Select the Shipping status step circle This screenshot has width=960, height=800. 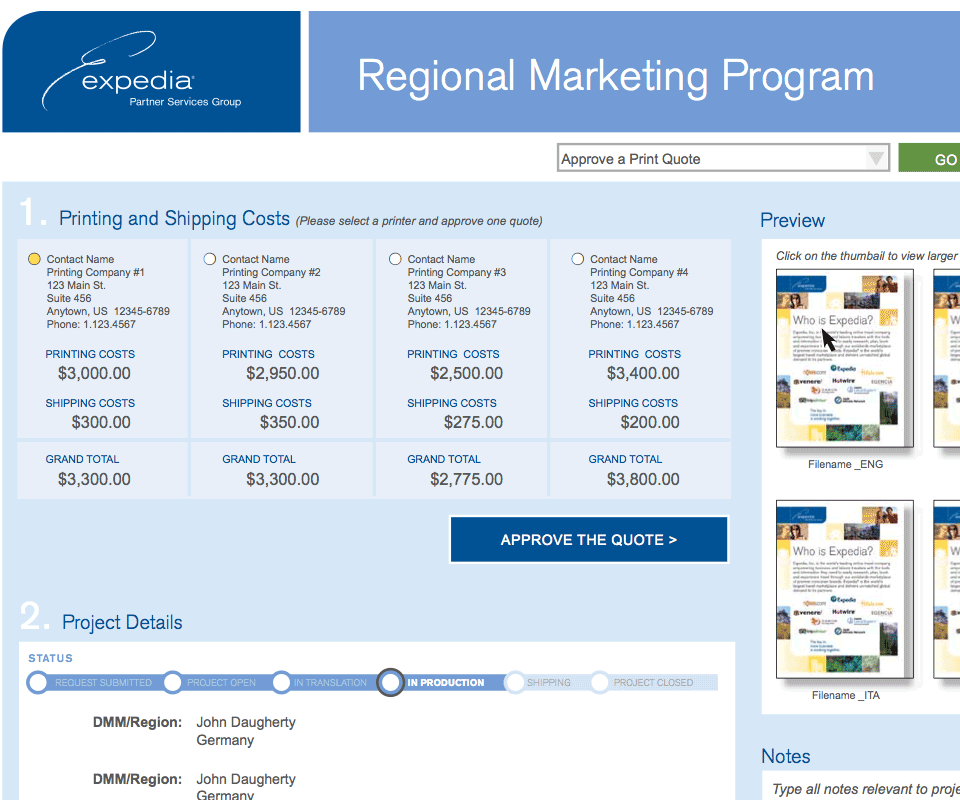[x=514, y=683]
